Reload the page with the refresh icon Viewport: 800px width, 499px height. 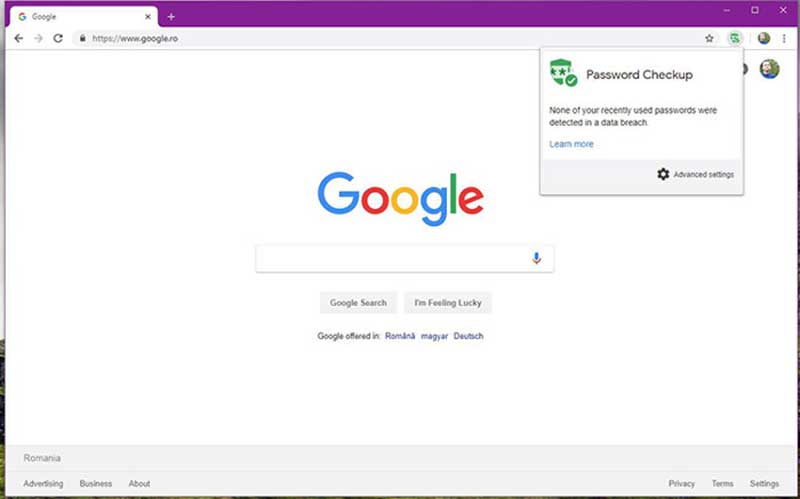[58, 38]
